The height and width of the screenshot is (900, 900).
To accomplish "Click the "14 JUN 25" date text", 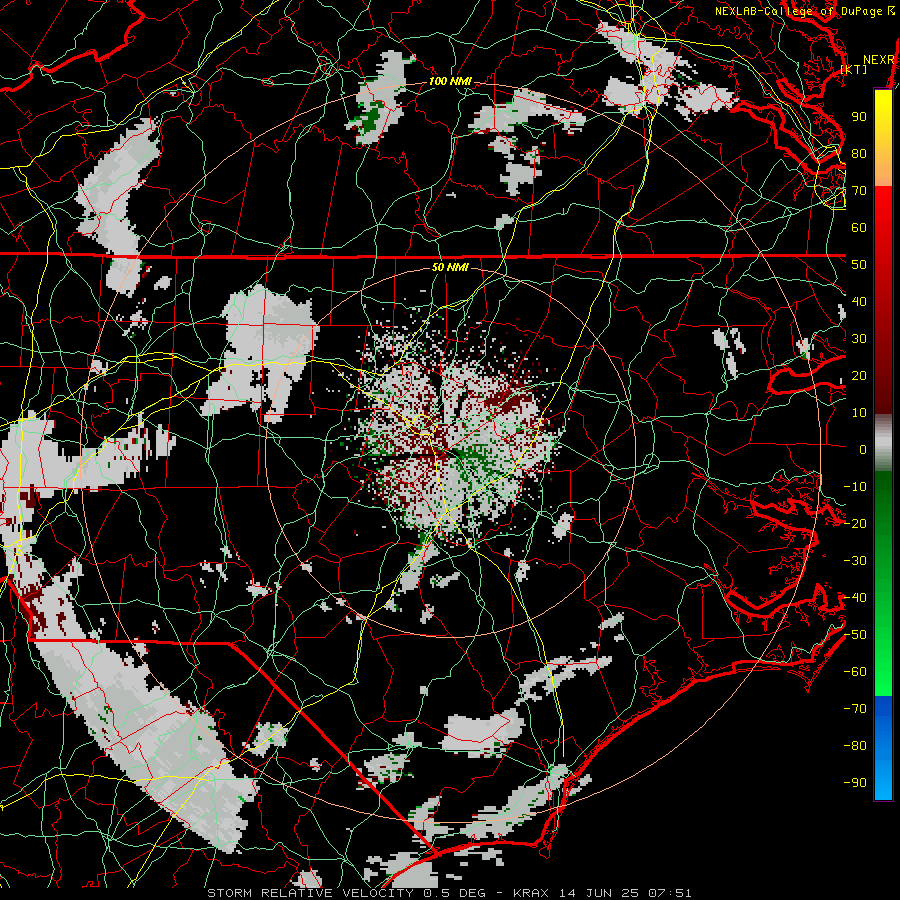I will pos(599,893).
